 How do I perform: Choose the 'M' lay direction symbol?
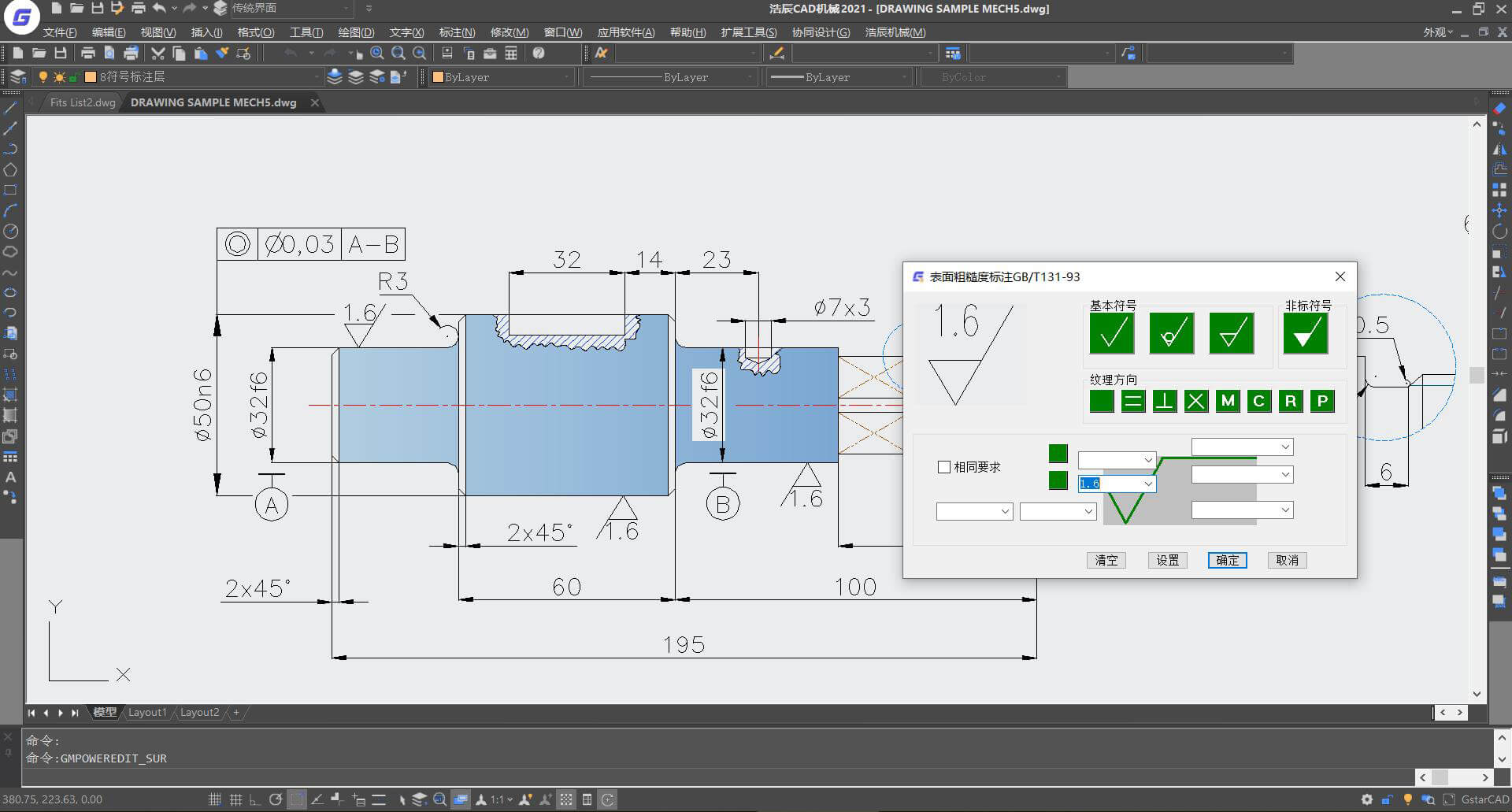click(x=1227, y=402)
